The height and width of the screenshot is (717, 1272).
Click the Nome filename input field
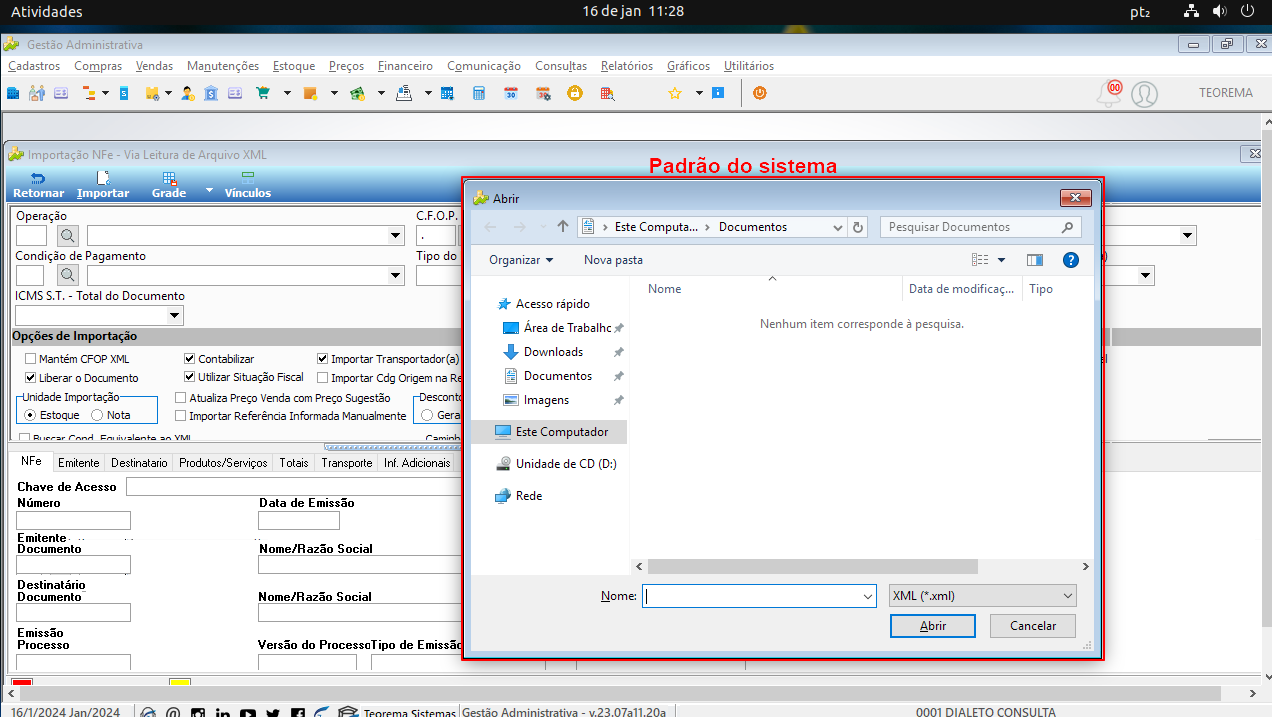(751, 596)
